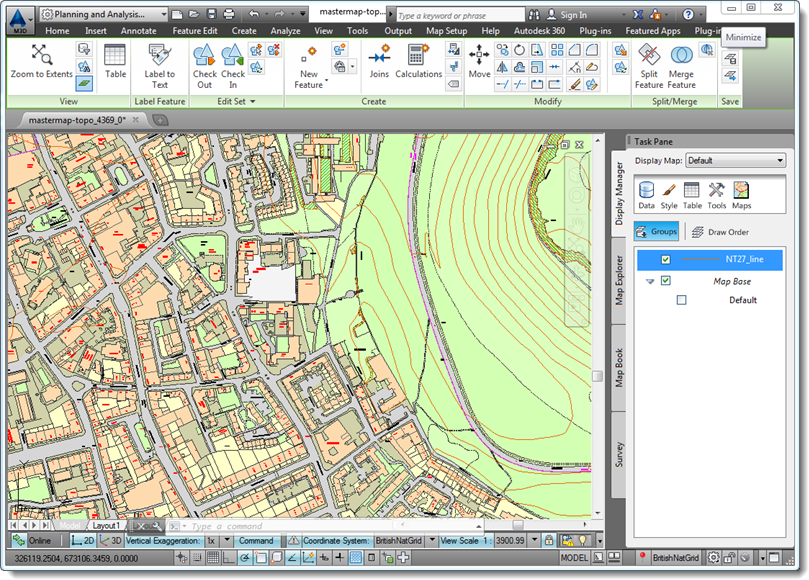Image resolution: width=809 pixels, height=580 pixels.
Task: Expand the New Feature dropdown arrow
Action: 326,82
